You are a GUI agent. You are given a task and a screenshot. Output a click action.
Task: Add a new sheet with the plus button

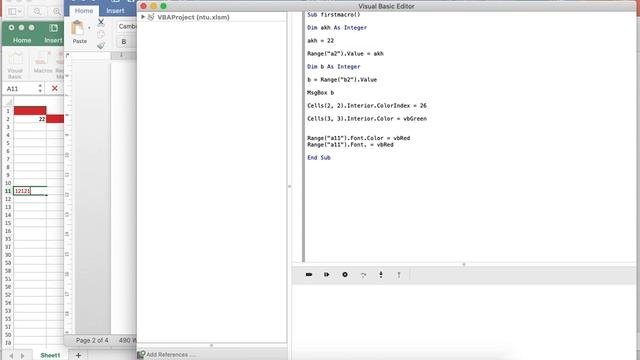[x=78, y=355]
